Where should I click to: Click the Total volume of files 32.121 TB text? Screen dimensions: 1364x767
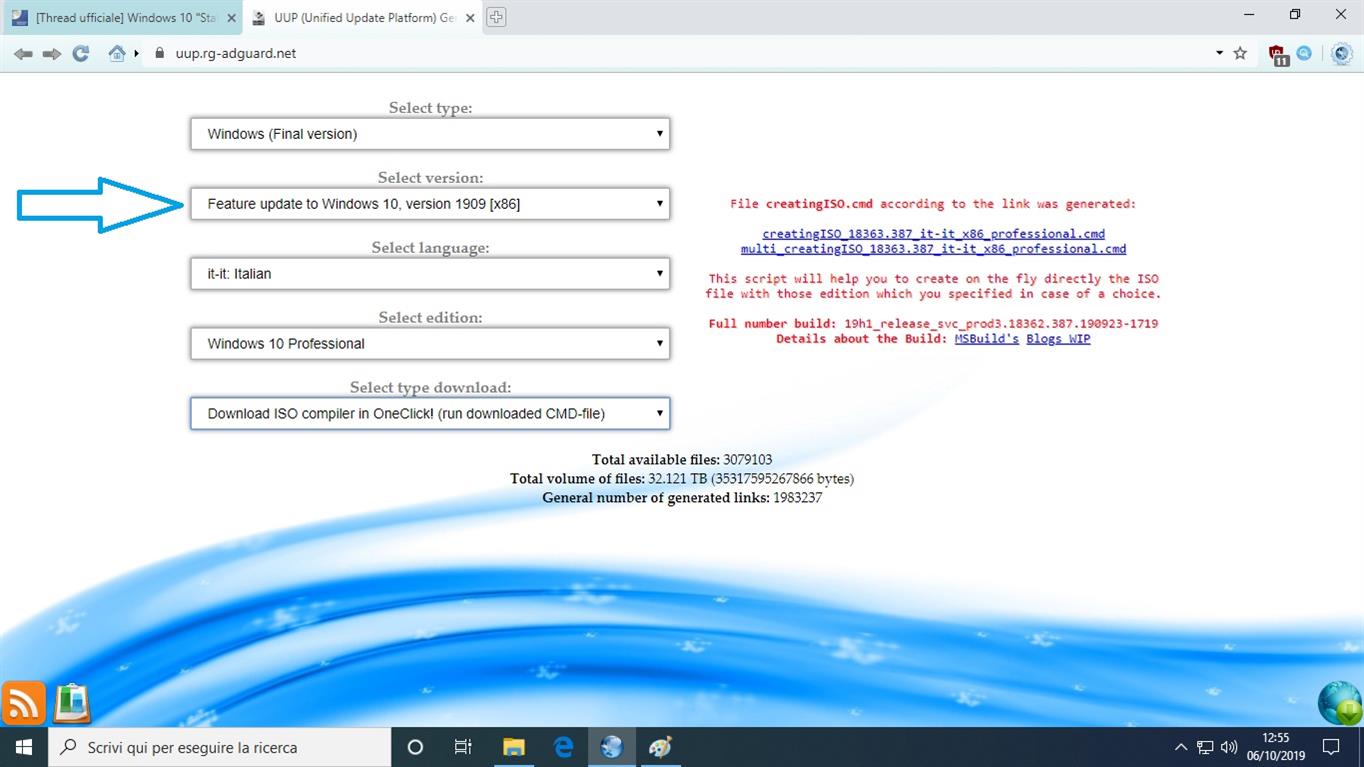click(682, 479)
